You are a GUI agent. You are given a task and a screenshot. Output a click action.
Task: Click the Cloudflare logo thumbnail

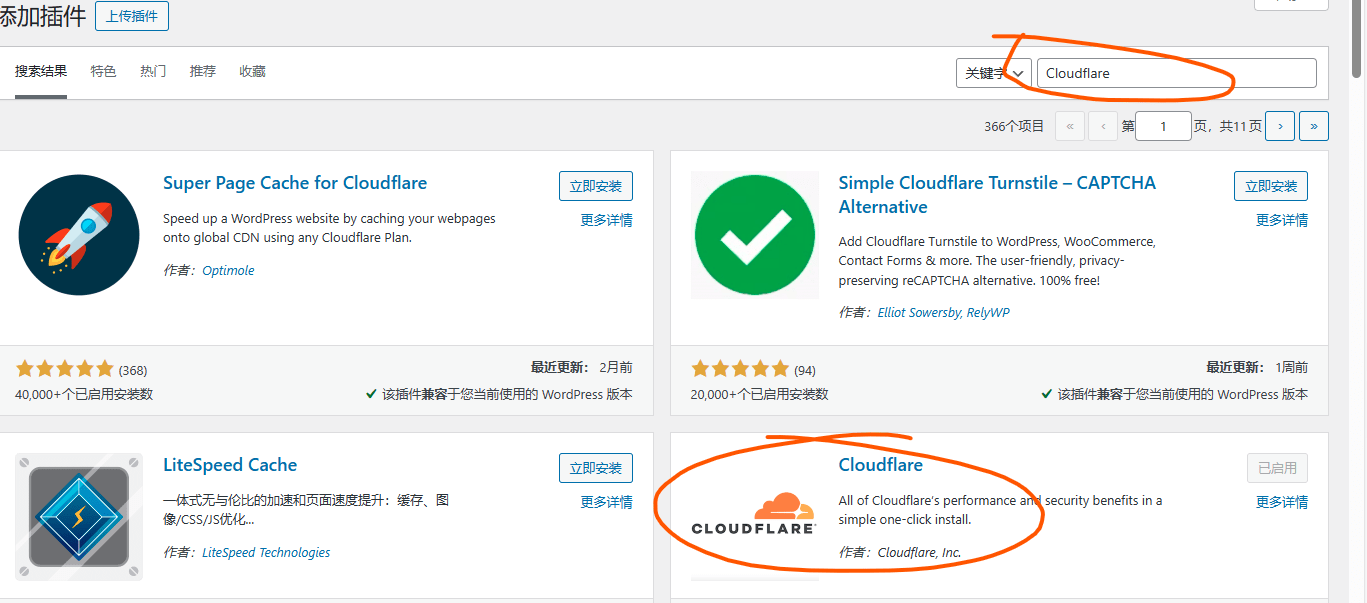pyautogui.click(x=755, y=514)
